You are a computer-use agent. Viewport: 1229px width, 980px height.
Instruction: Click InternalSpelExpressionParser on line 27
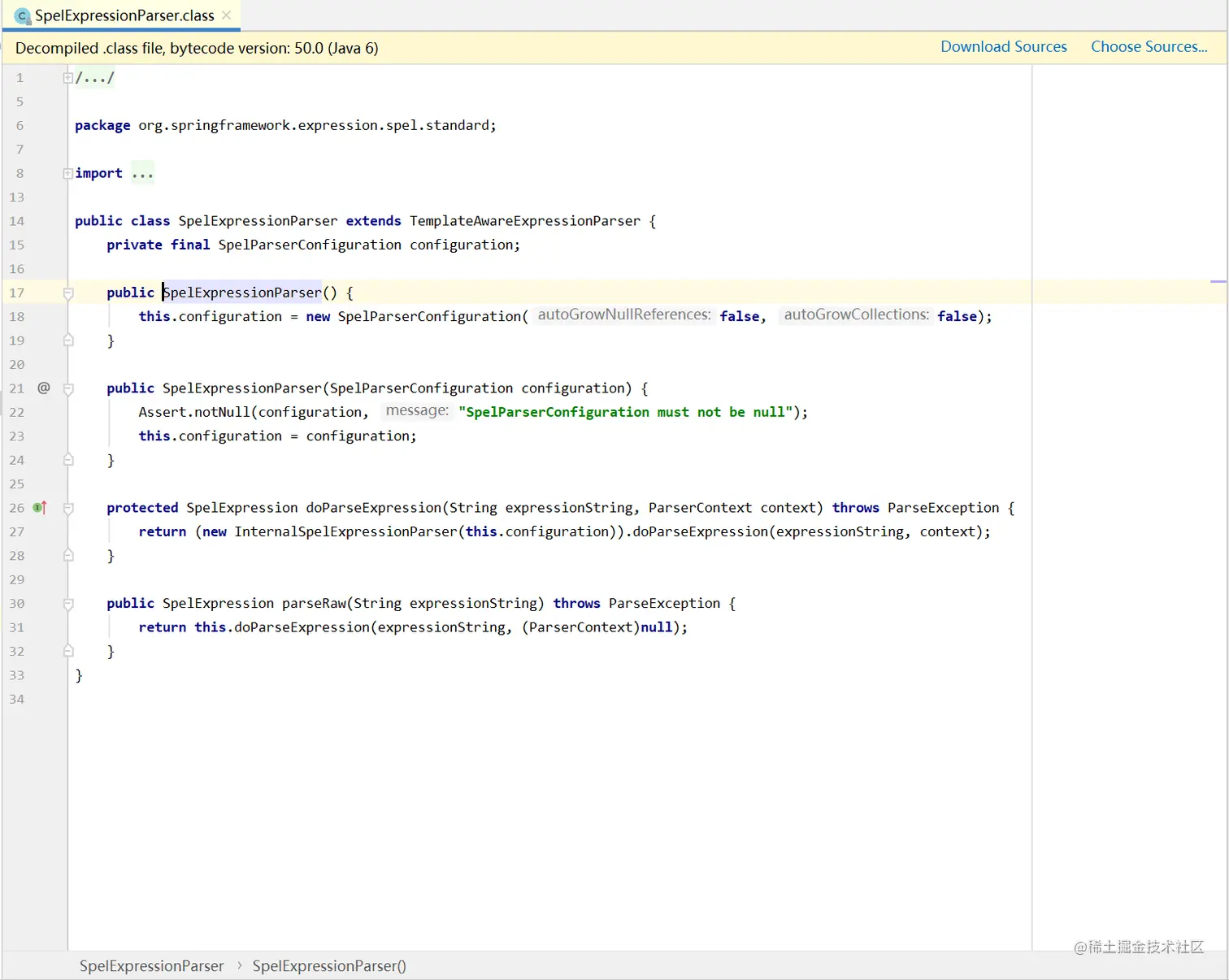[x=345, y=531]
